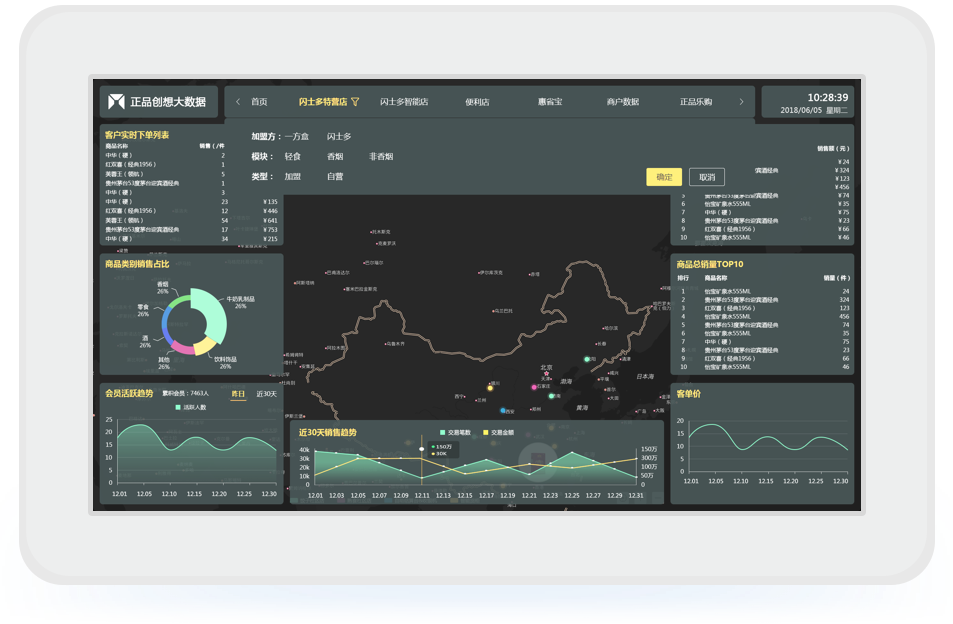Switch member trend to 昨日

pos(238,394)
